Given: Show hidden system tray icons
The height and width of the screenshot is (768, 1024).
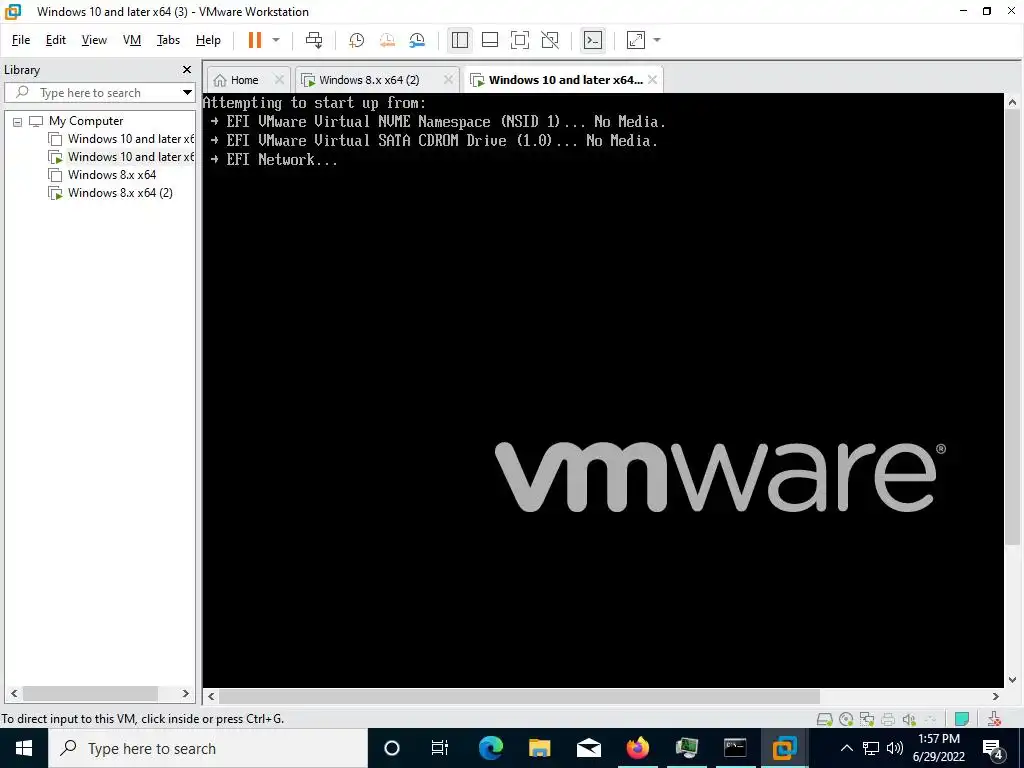Looking at the screenshot, I should [846, 748].
